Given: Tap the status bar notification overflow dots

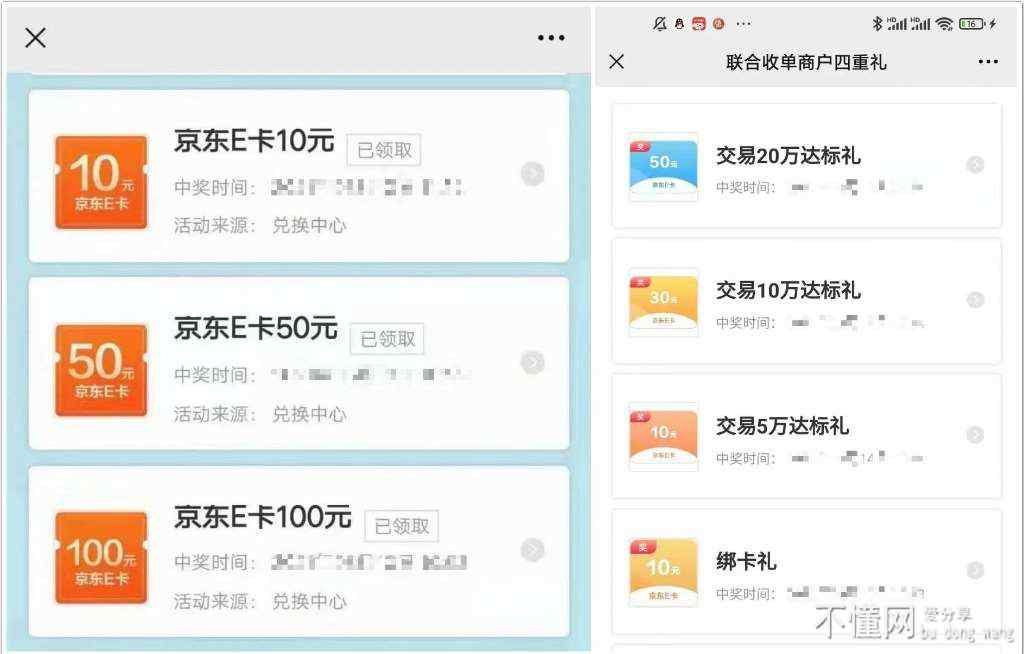Looking at the screenshot, I should coord(743,24).
